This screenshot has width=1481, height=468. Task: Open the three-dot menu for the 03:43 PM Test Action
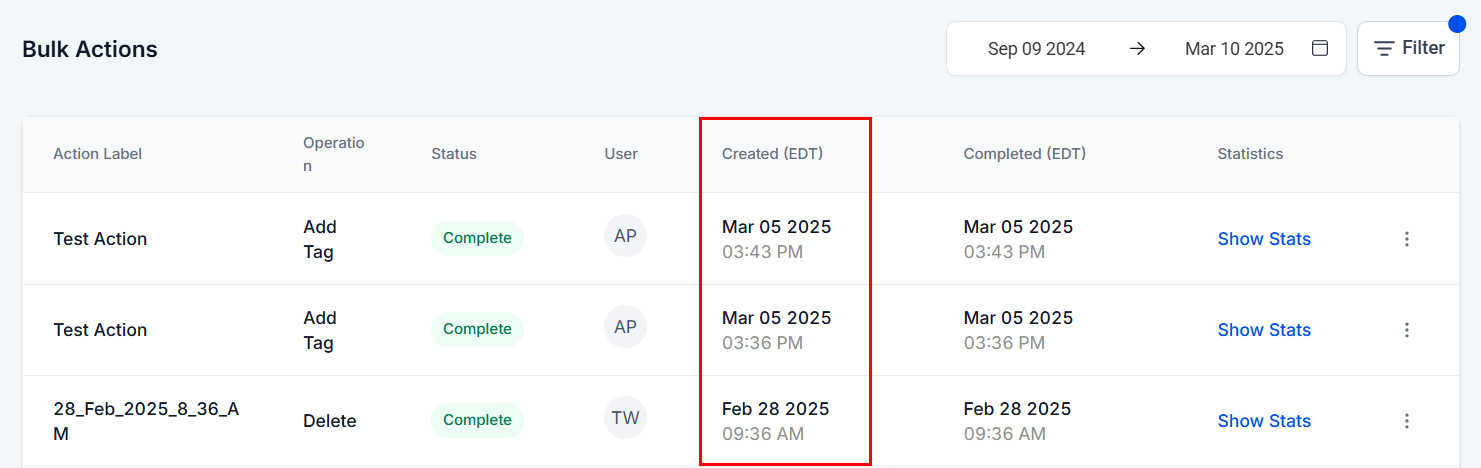(x=1407, y=239)
